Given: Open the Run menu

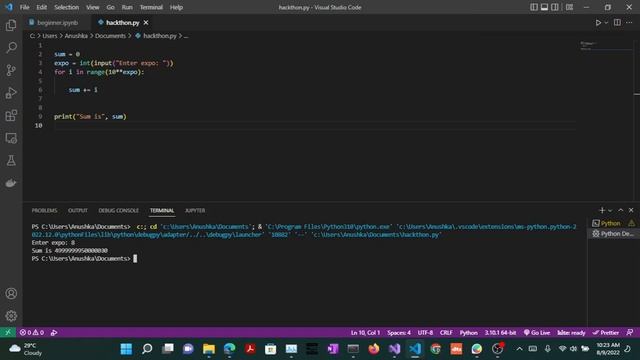Looking at the screenshot, I should tap(127, 7).
